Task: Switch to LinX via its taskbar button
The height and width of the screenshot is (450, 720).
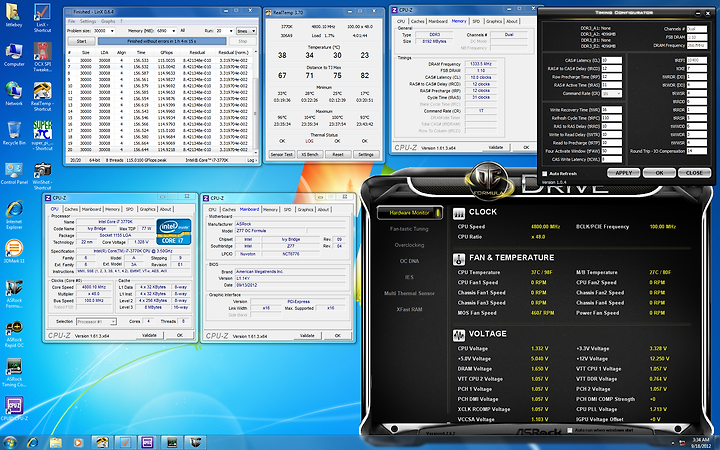Action: (125, 443)
